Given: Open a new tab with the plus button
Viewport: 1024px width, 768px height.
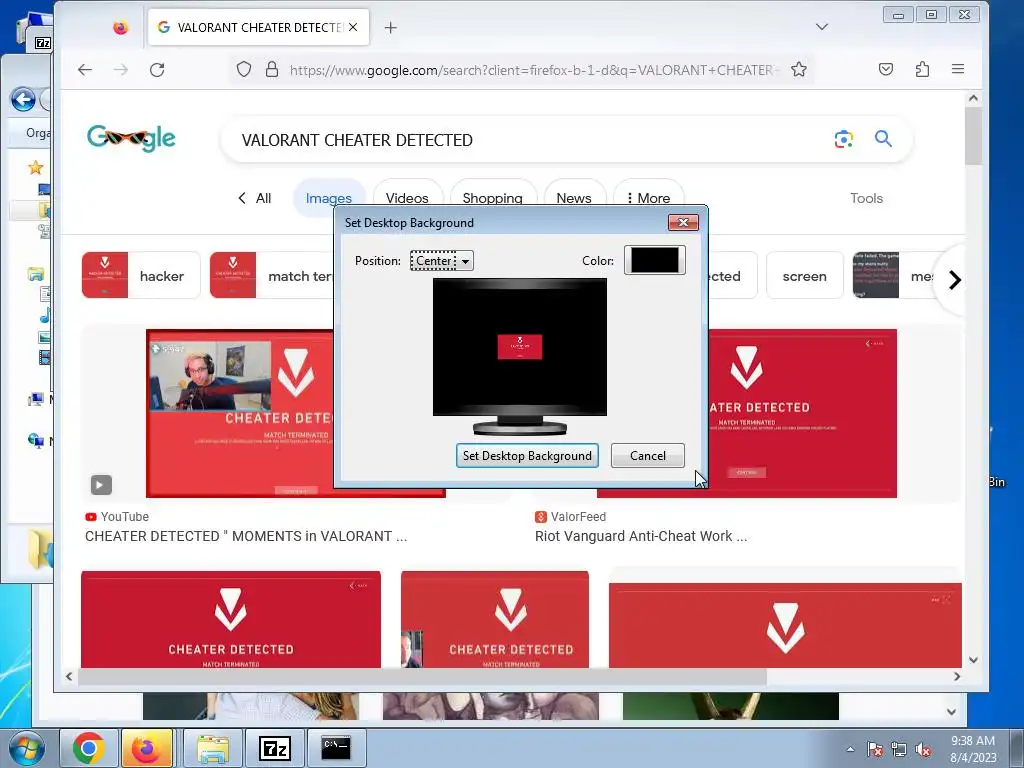Looking at the screenshot, I should [x=391, y=27].
